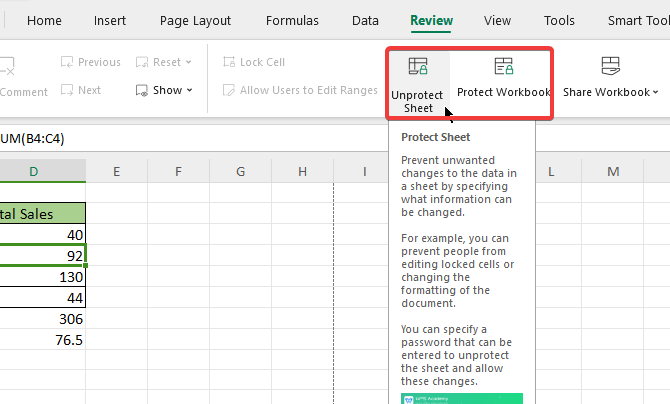
Task: Open the Page Layout tab
Action: click(195, 20)
